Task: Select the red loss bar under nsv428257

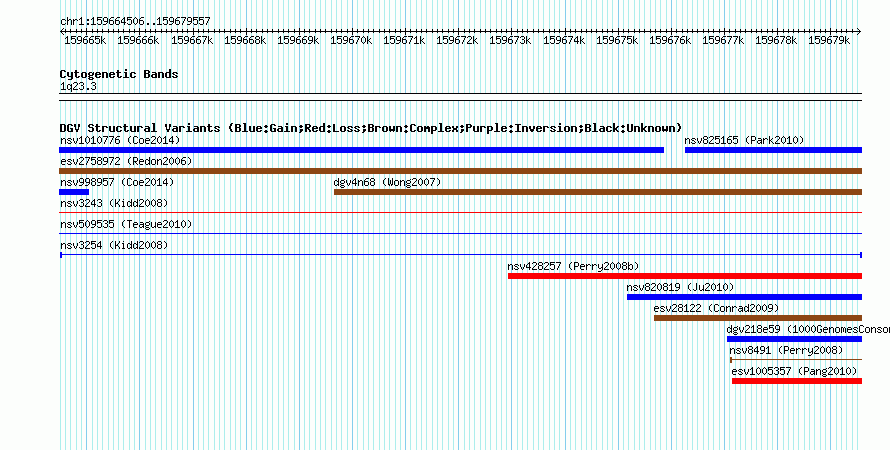Action: [685, 276]
